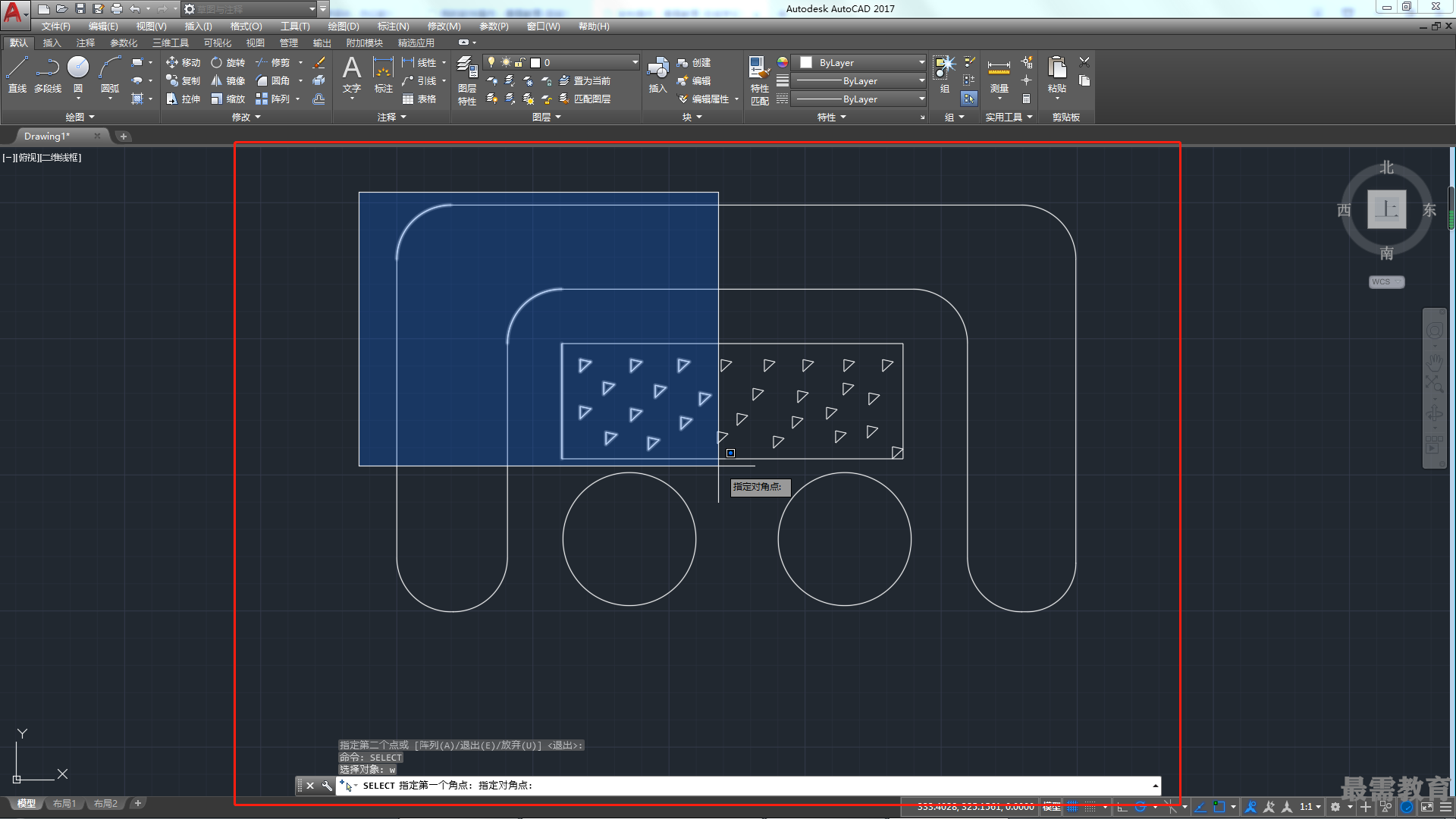Click the 阵列 (Array) tool
Viewport: 1456px width, 819px height.
273,99
